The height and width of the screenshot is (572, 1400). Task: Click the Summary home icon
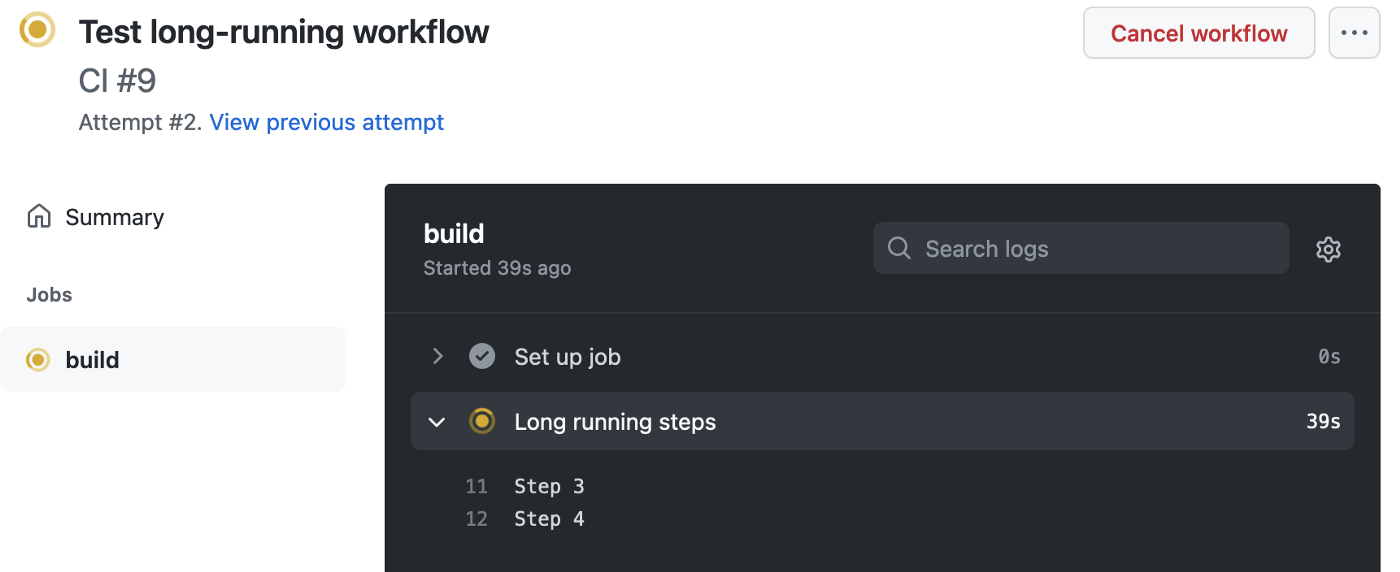point(39,217)
